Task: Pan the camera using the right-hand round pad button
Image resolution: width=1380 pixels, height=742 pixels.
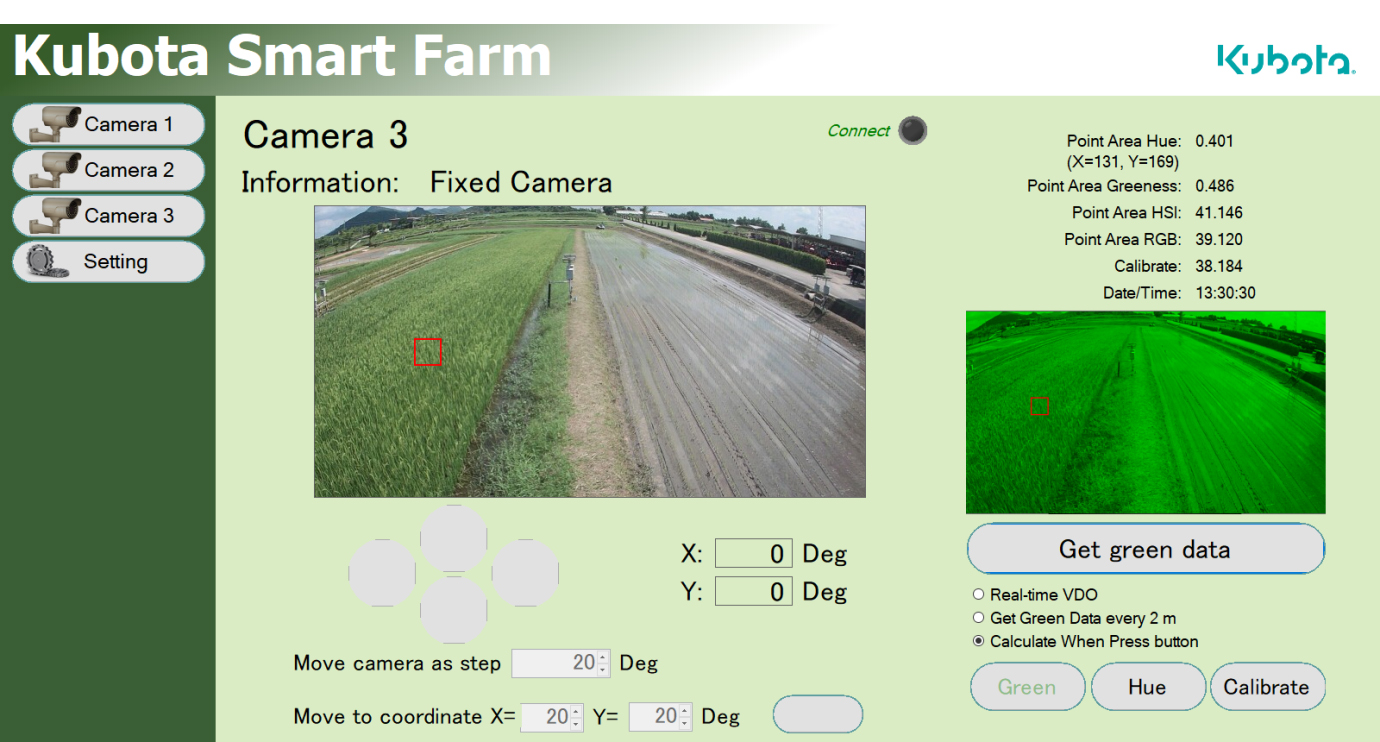Action: pos(525,573)
